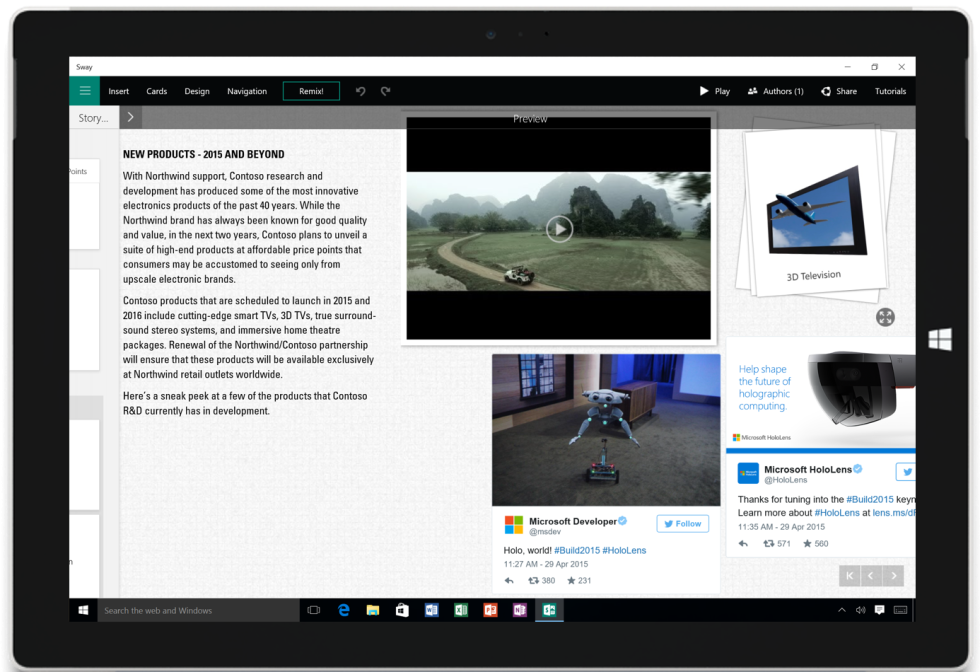Open the hamburger menu in Sway
Screen dimensions: 980x672
(85, 91)
